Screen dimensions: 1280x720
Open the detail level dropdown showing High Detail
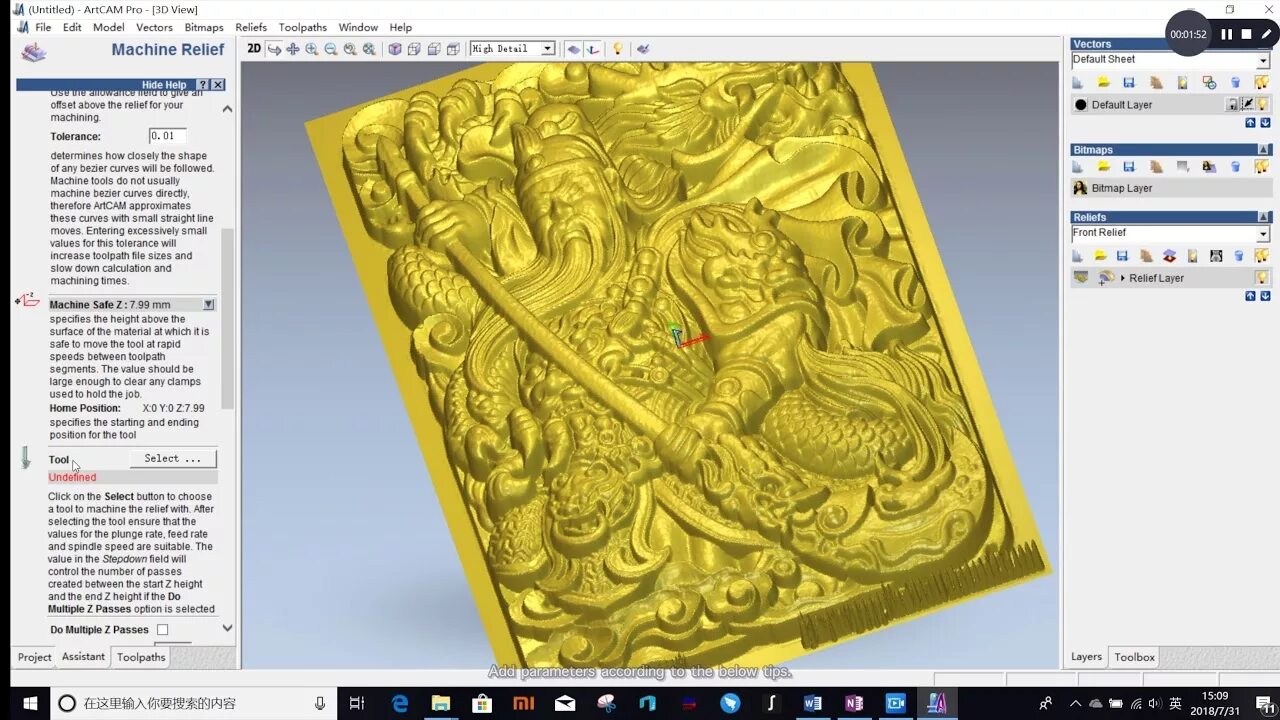pyautogui.click(x=547, y=49)
